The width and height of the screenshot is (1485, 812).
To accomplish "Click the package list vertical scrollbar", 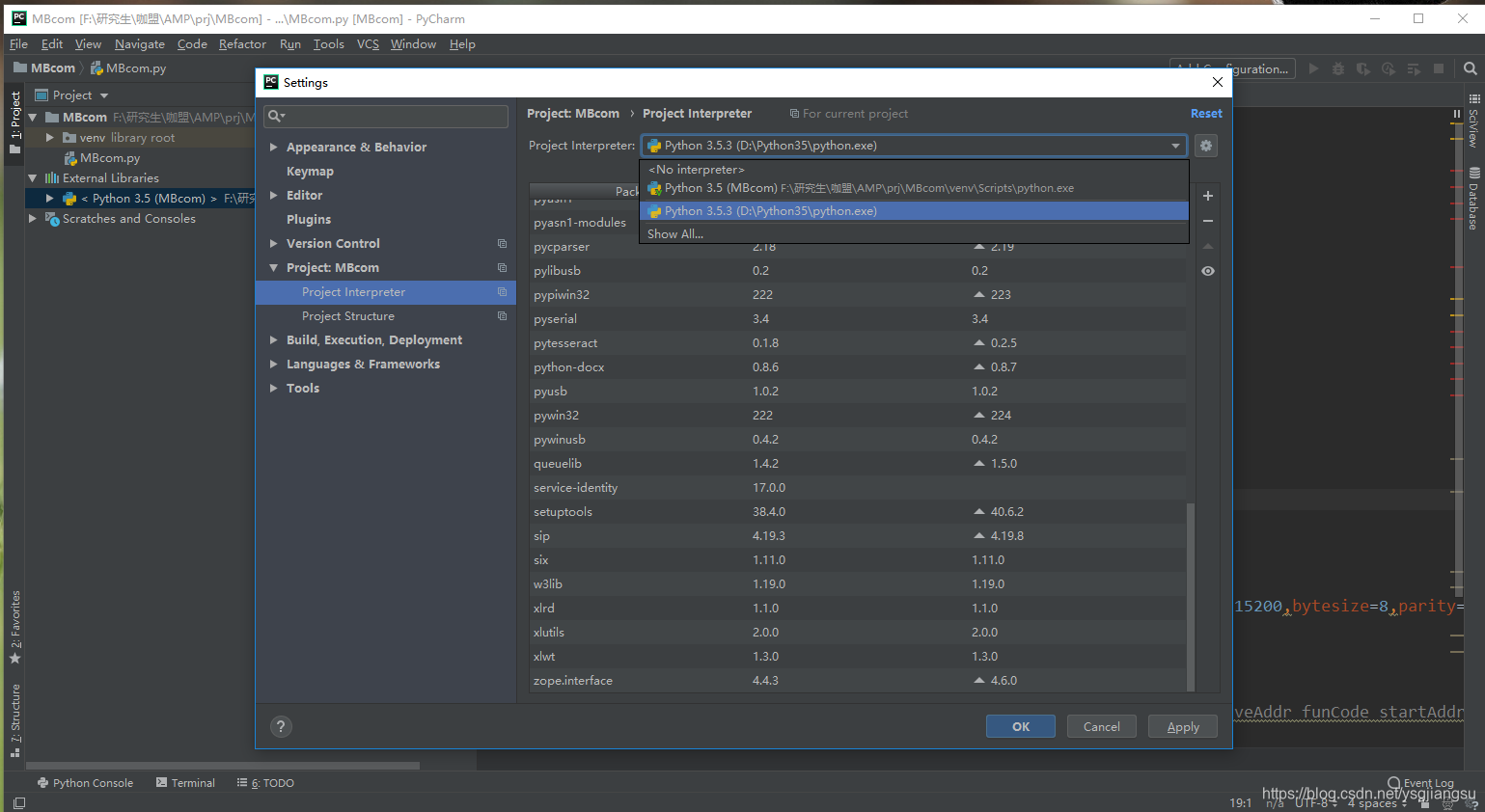I will (x=1191, y=596).
